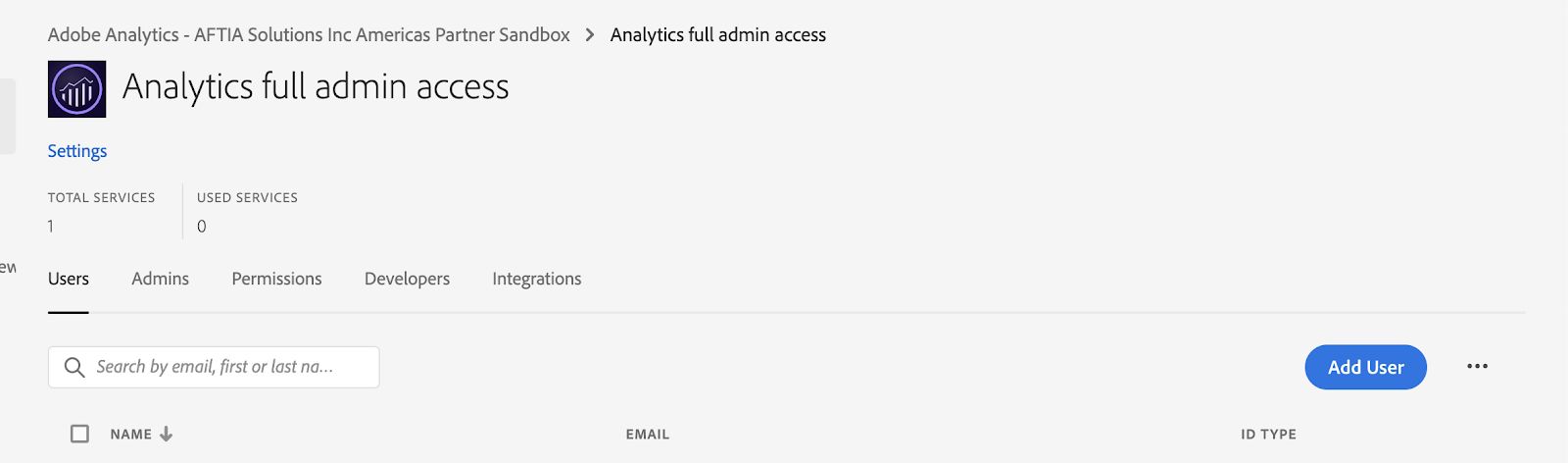Open the more options ellipsis menu
Screen dimensions: 1568x463
[x=1477, y=367]
